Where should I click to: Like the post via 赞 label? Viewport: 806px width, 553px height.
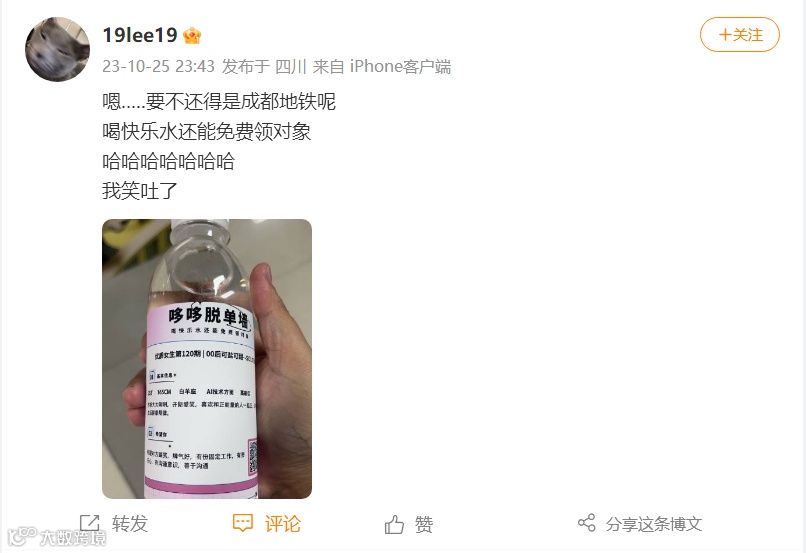(424, 525)
